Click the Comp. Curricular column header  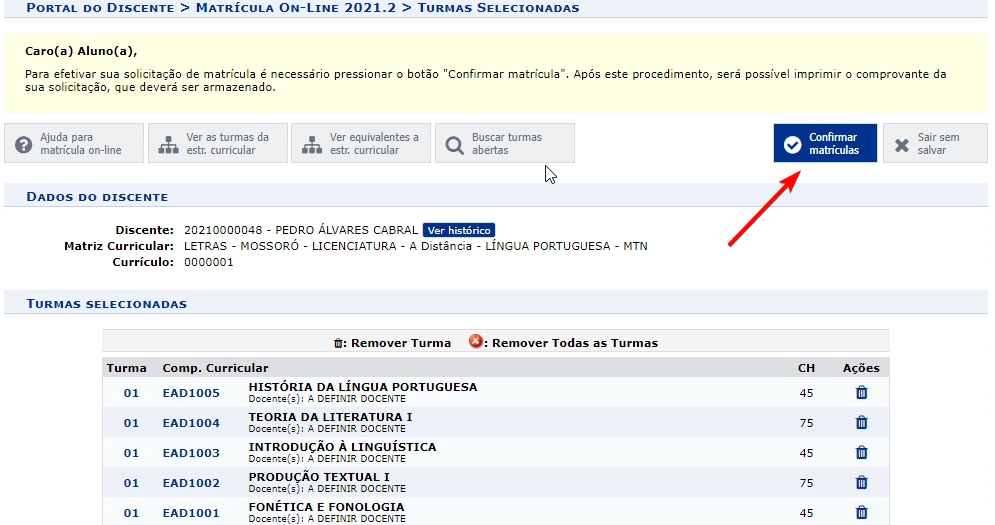[215, 368]
